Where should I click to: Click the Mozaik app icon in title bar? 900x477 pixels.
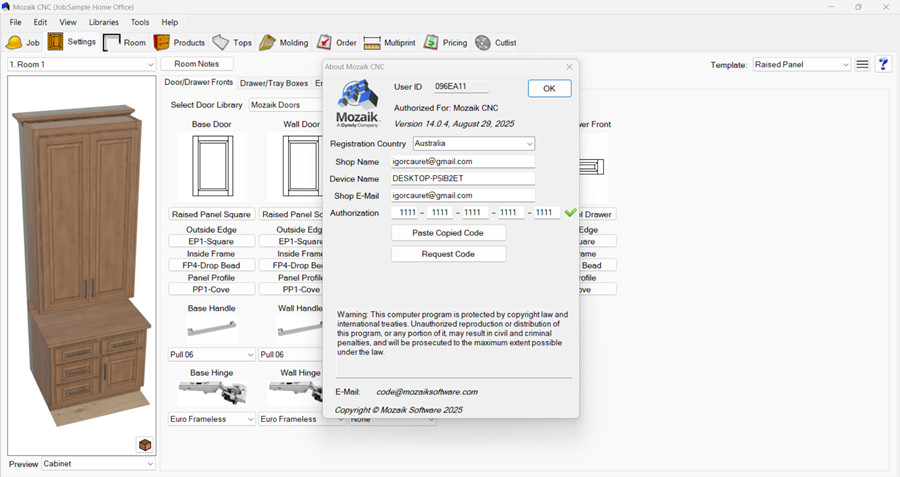click(6, 7)
